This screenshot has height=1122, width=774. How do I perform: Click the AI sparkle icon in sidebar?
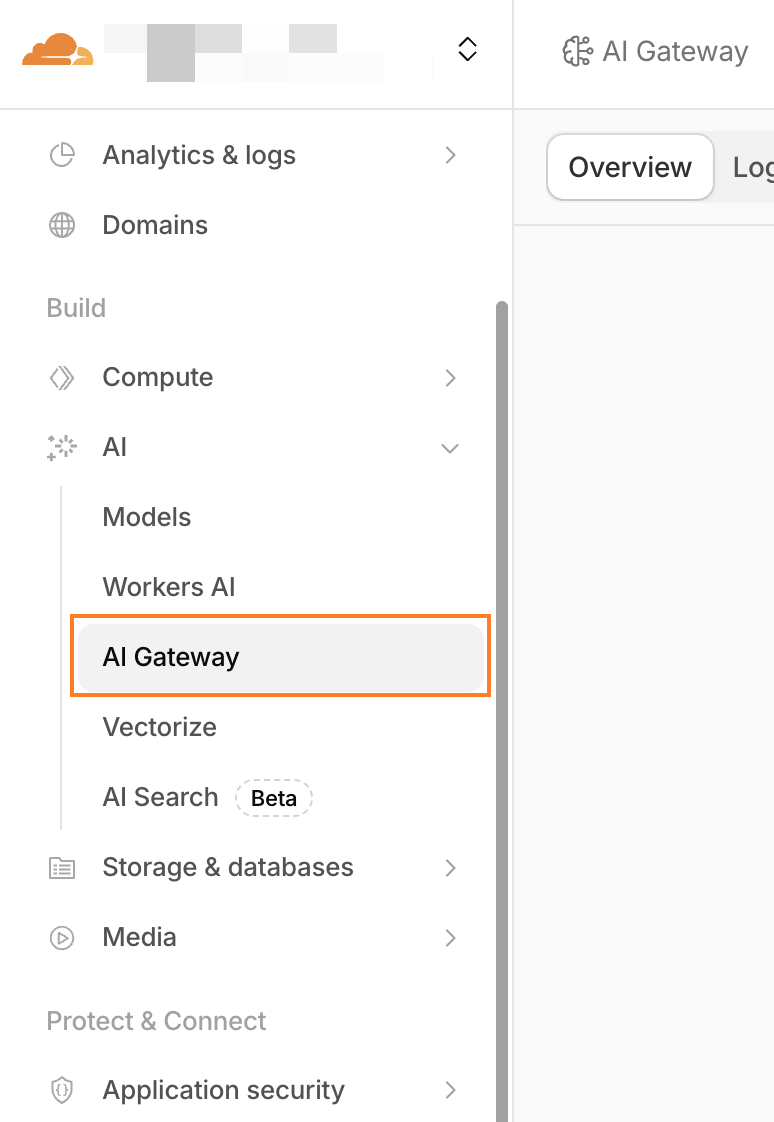click(x=61, y=447)
